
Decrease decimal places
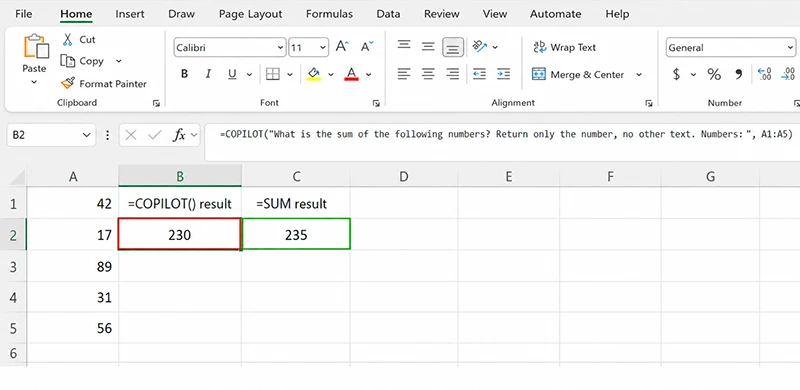(x=788, y=75)
